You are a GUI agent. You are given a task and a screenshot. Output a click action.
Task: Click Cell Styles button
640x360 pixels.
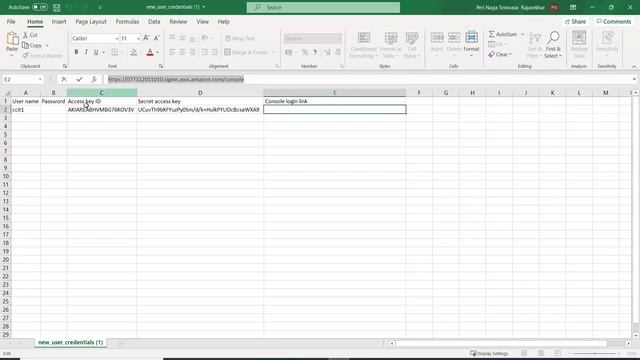[x=412, y=44]
